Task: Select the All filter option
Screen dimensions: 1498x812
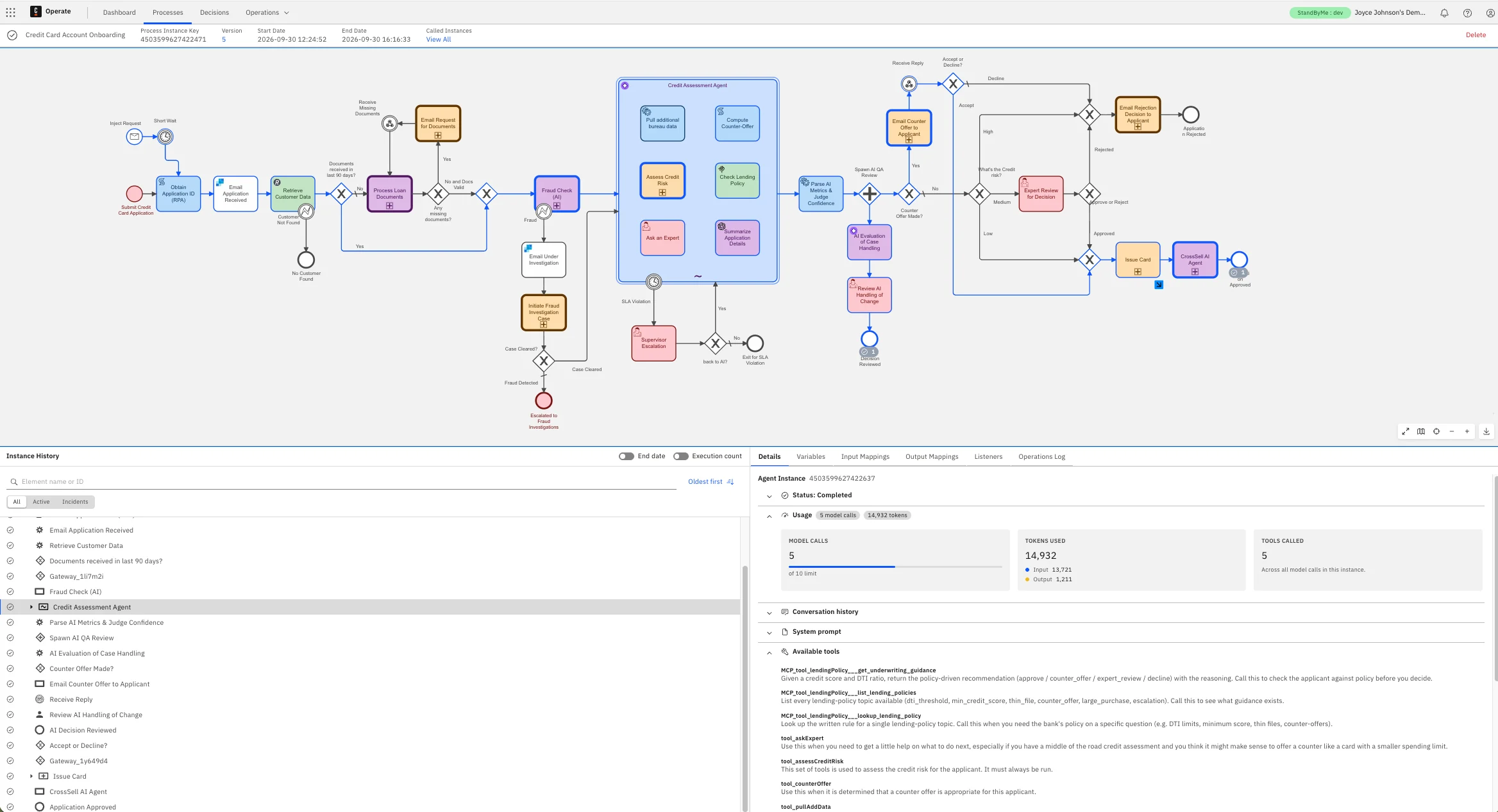Action: tap(17, 502)
